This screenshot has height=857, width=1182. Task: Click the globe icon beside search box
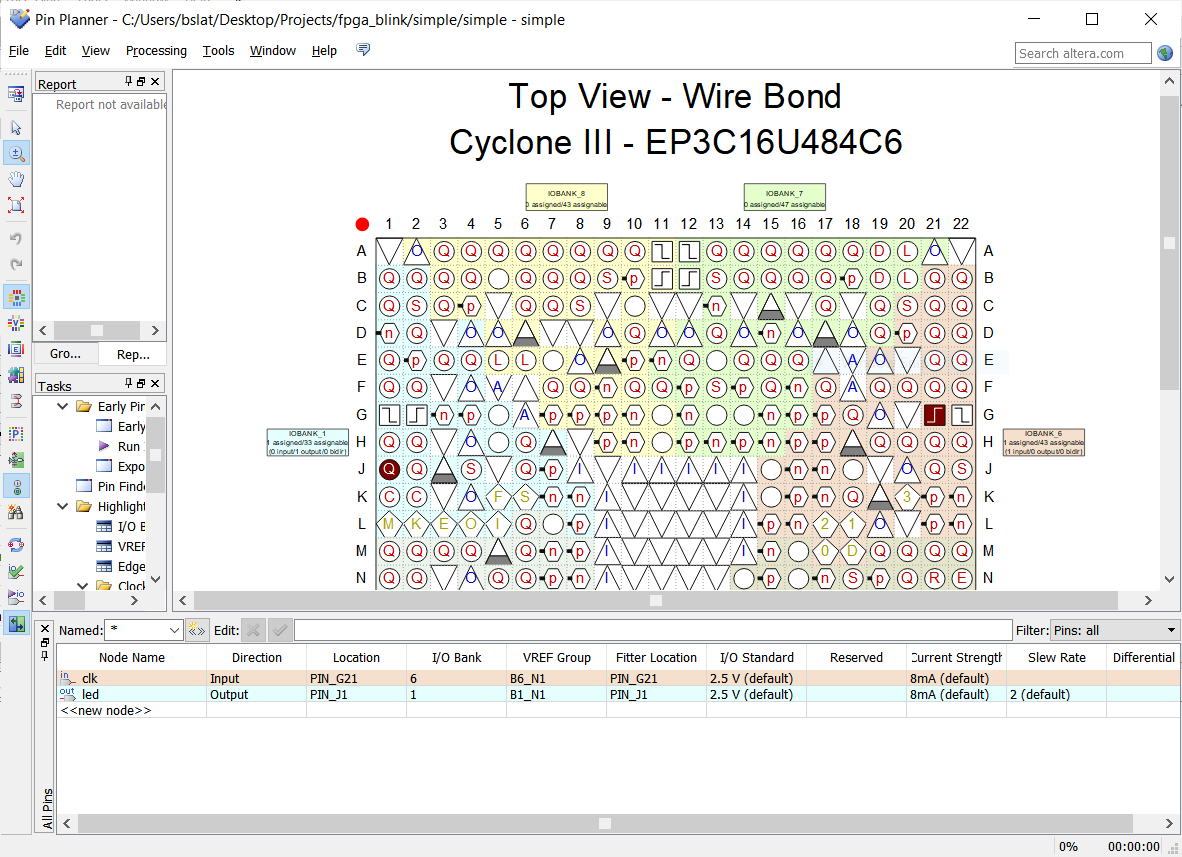1165,53
